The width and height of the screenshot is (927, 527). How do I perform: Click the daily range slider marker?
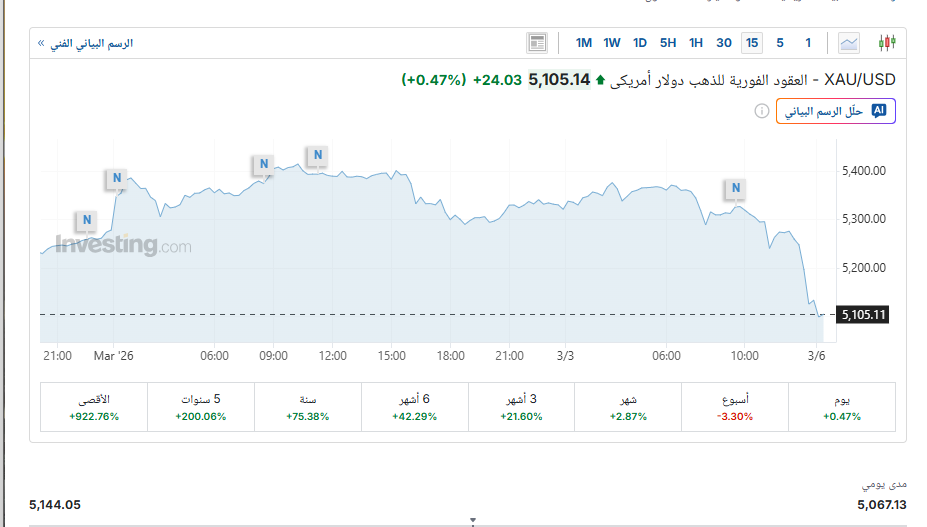click(x=473, y=521)
